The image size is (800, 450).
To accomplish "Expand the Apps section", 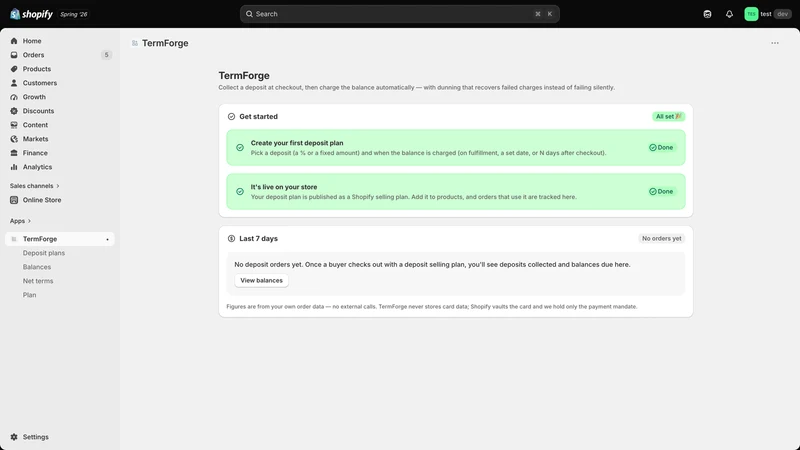I will pos(20,221).
